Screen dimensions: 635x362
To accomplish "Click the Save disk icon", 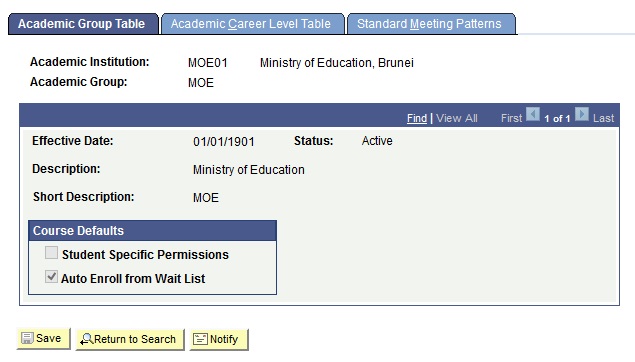I will click(x=27, y=338).
